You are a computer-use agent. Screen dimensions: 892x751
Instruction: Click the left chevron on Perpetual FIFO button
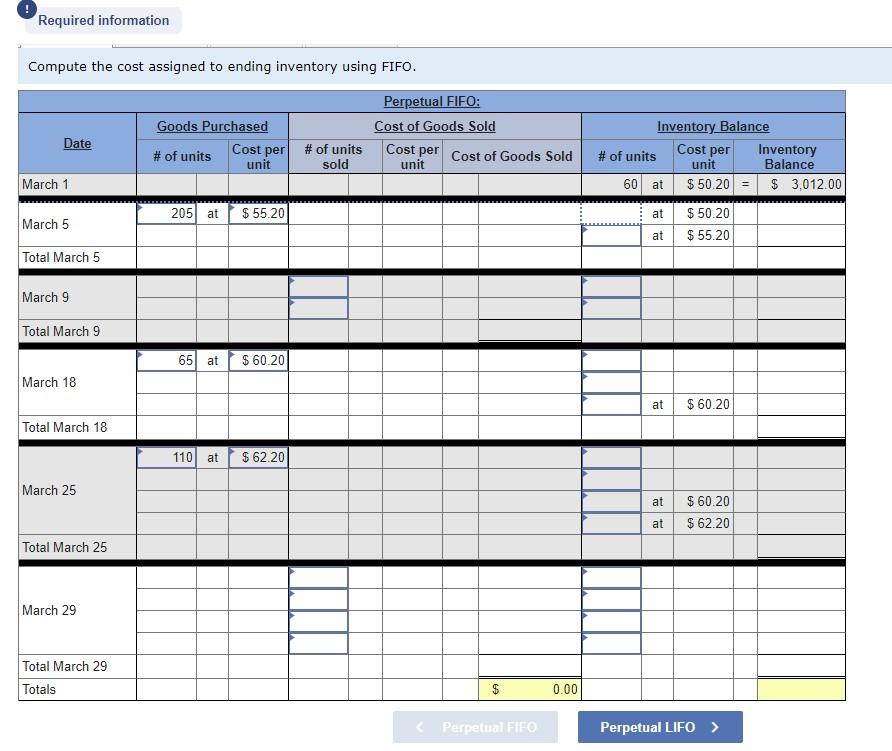pos(419,727)
